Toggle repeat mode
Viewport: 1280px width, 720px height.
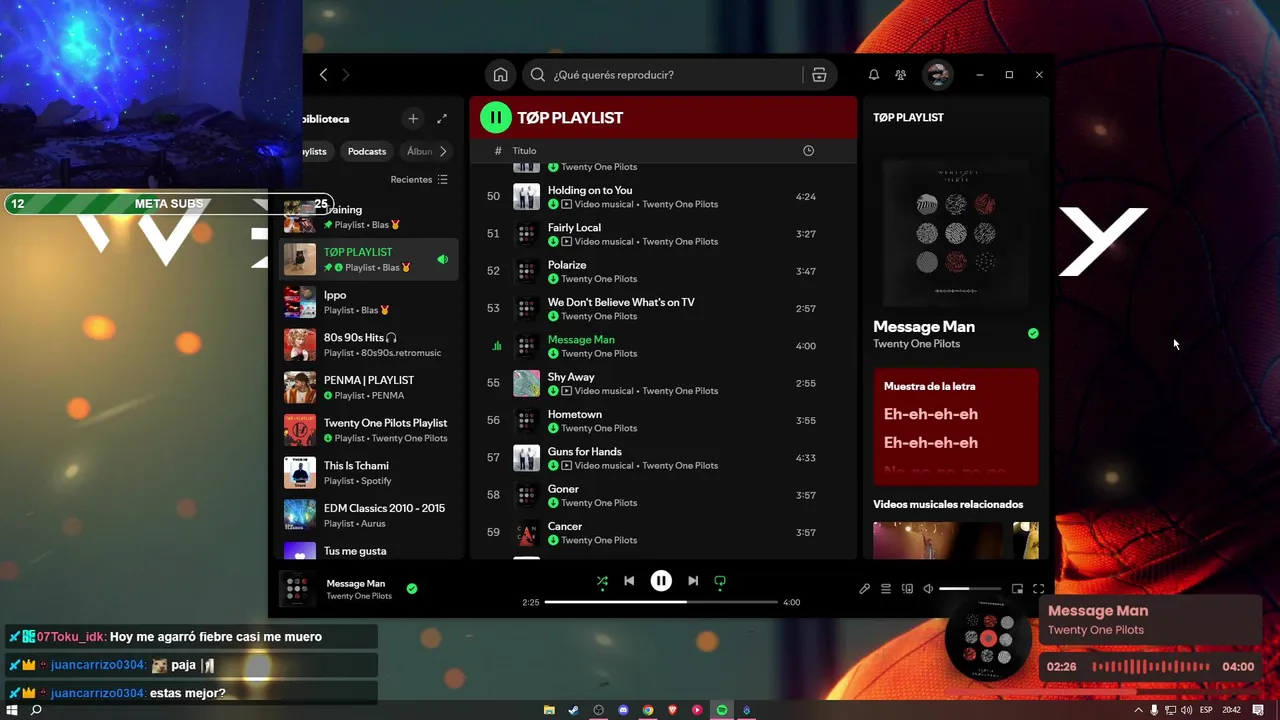click(720, 581)
